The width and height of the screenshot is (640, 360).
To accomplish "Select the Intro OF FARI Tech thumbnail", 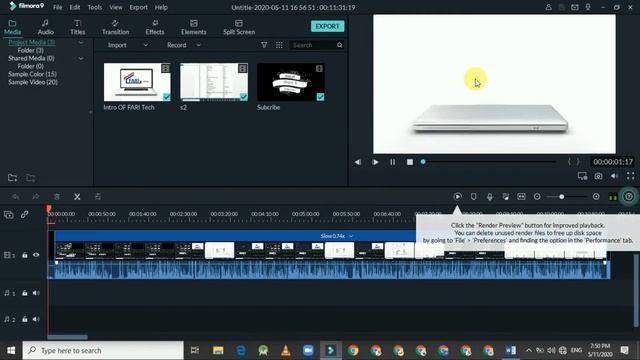I will pyautogui.click(x=137, y=82).
